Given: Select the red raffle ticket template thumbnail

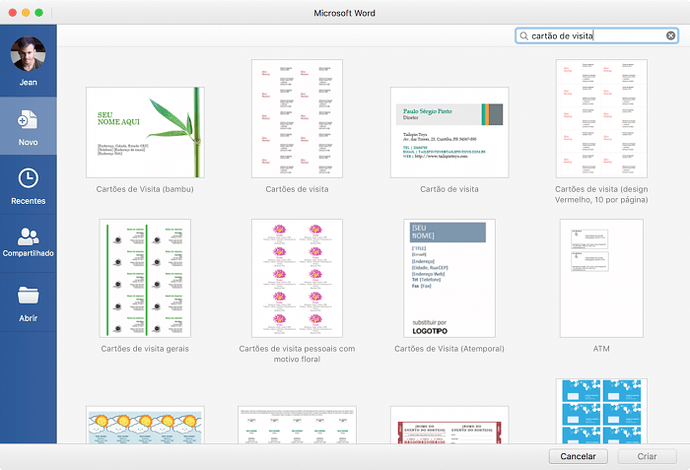Looking at the screenshot, I should [449, 425].
